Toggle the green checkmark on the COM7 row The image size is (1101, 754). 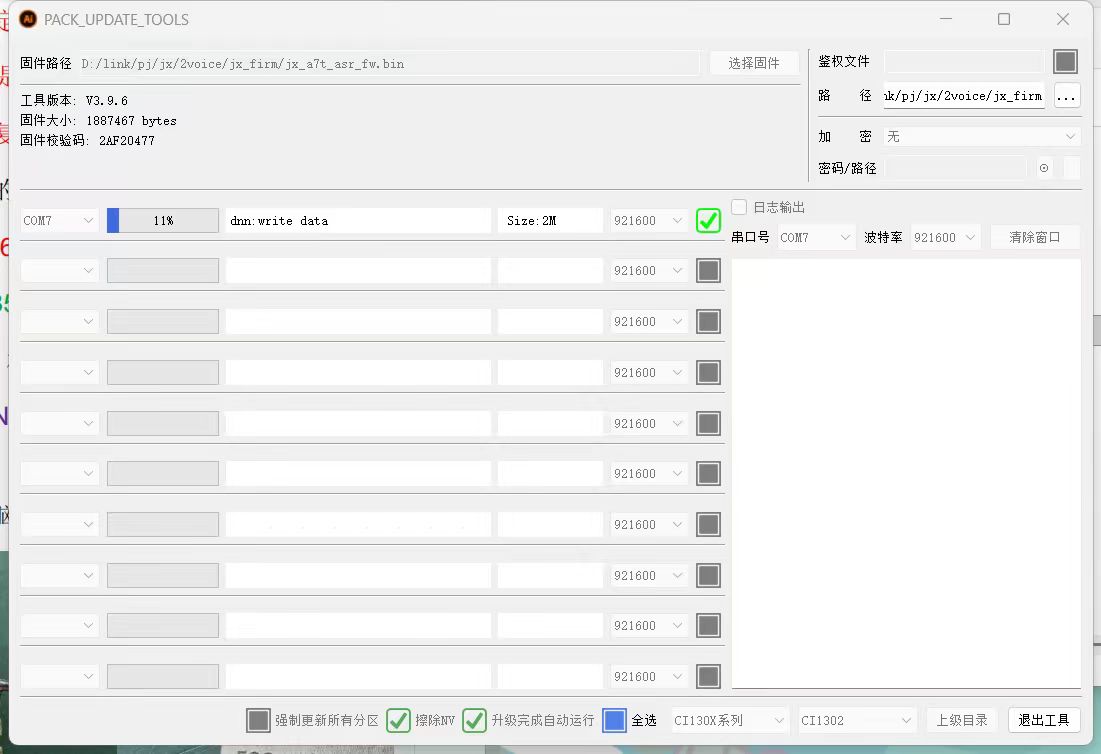708,220
